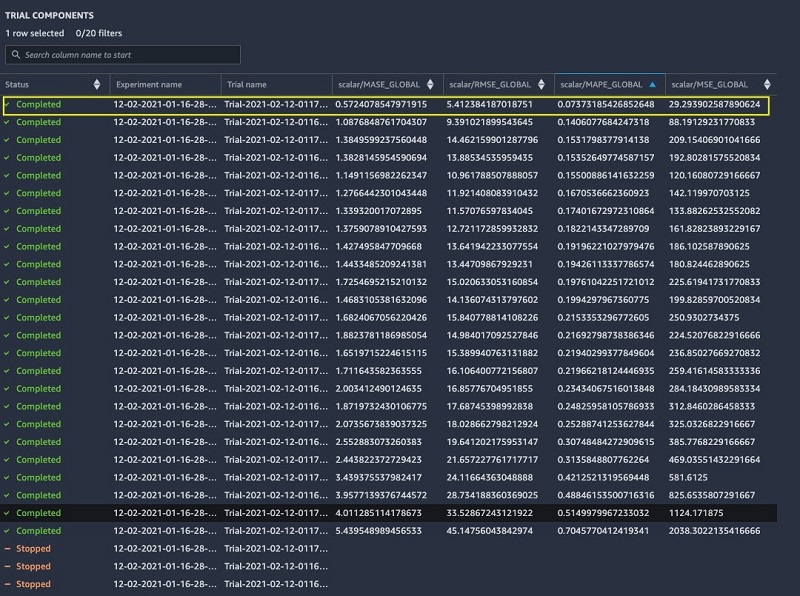Click the scalar/RMSE_GLOBAL sort arrows icon
The image size is (800, 596).
(541, 85)
